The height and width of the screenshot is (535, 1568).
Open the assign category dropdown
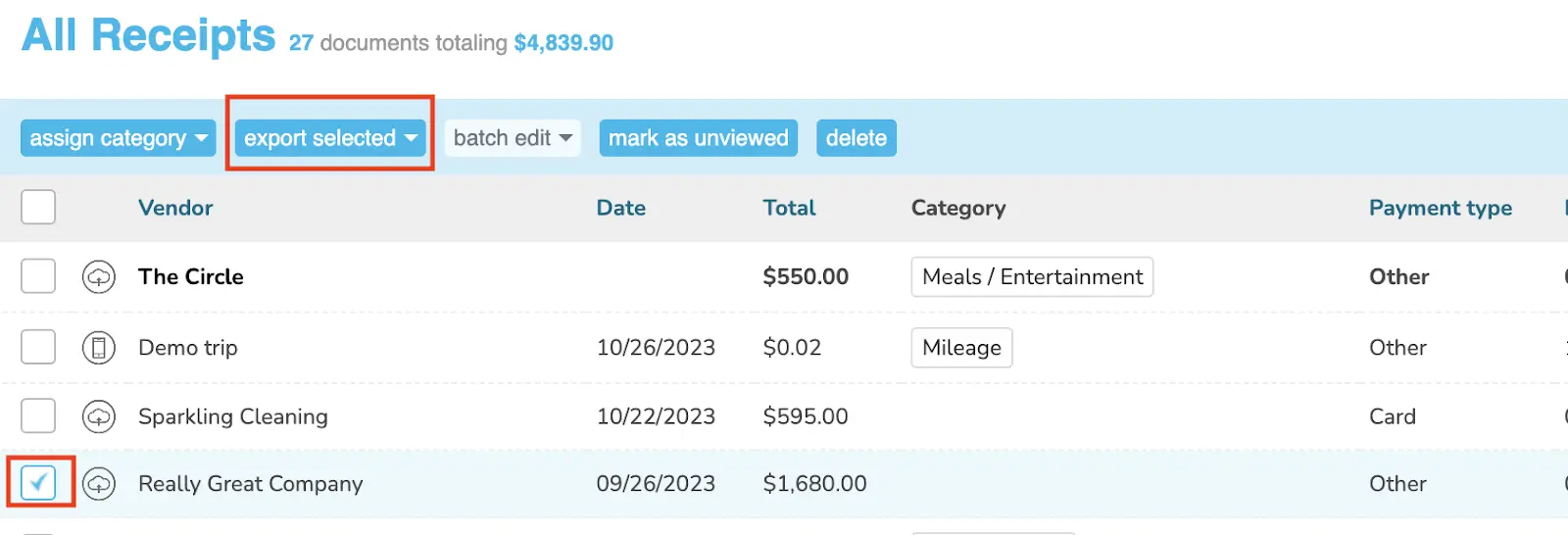119,138
